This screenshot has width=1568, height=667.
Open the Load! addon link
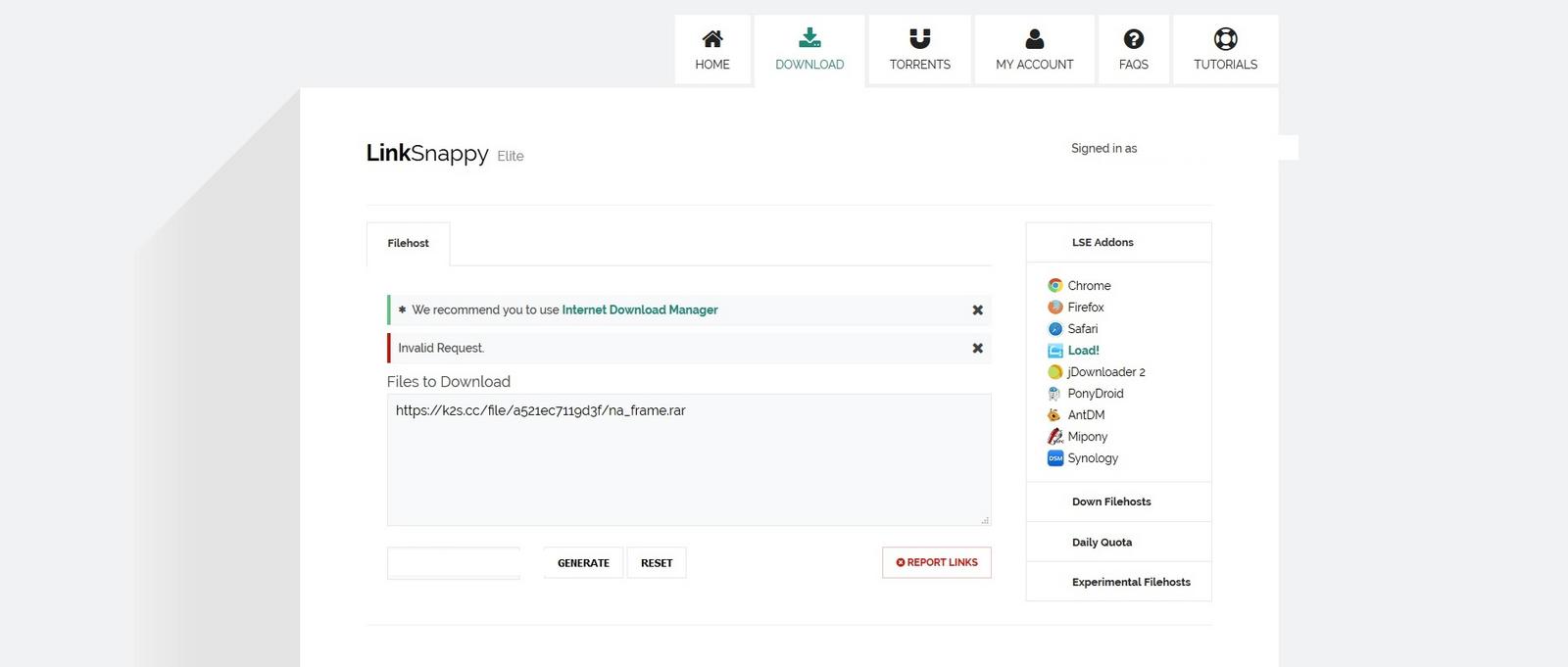pos(1083,350)
